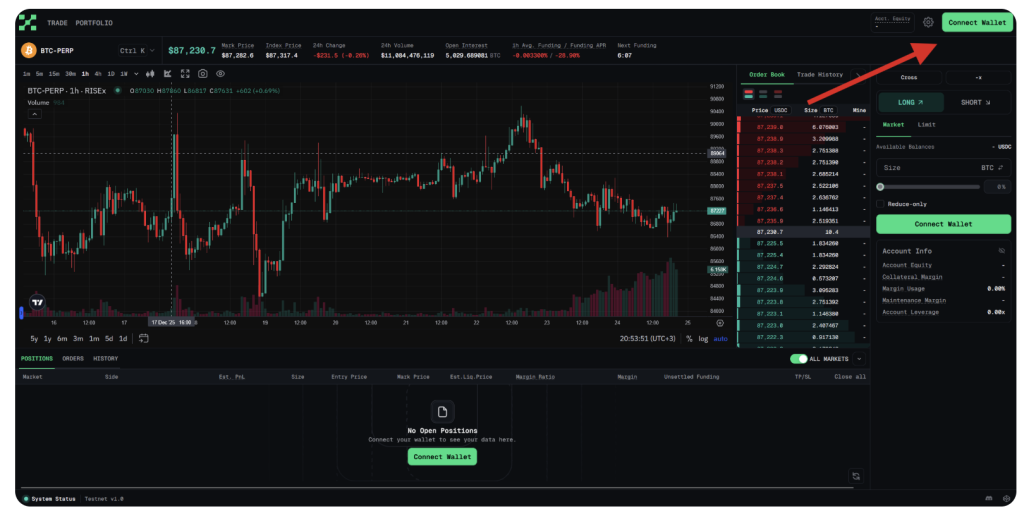Show only asks in order book
Image resolution: width=1024 pixels, height=516 pixels.
pyautogui.click(x=776, y=94)
